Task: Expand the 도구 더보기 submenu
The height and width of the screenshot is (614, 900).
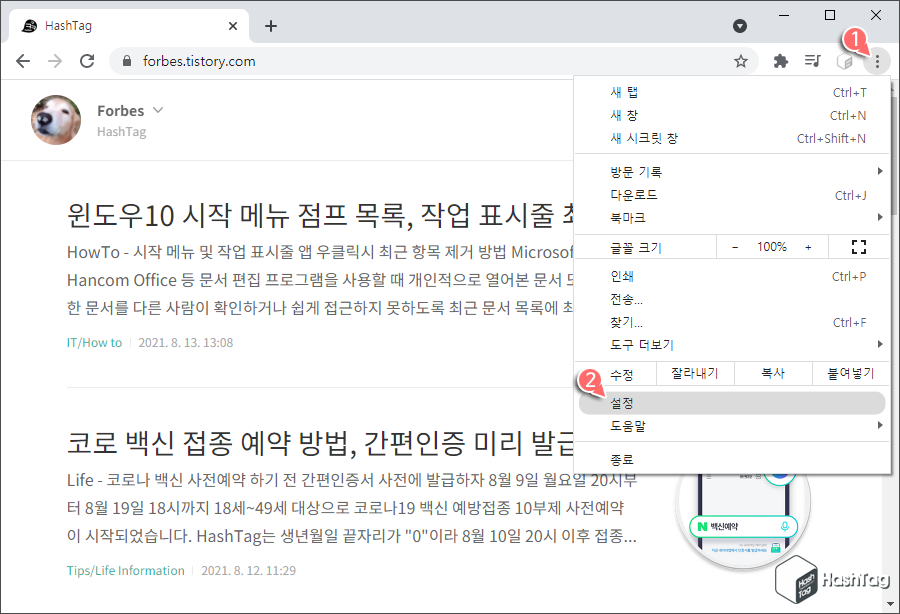Action: pos(642,344)
